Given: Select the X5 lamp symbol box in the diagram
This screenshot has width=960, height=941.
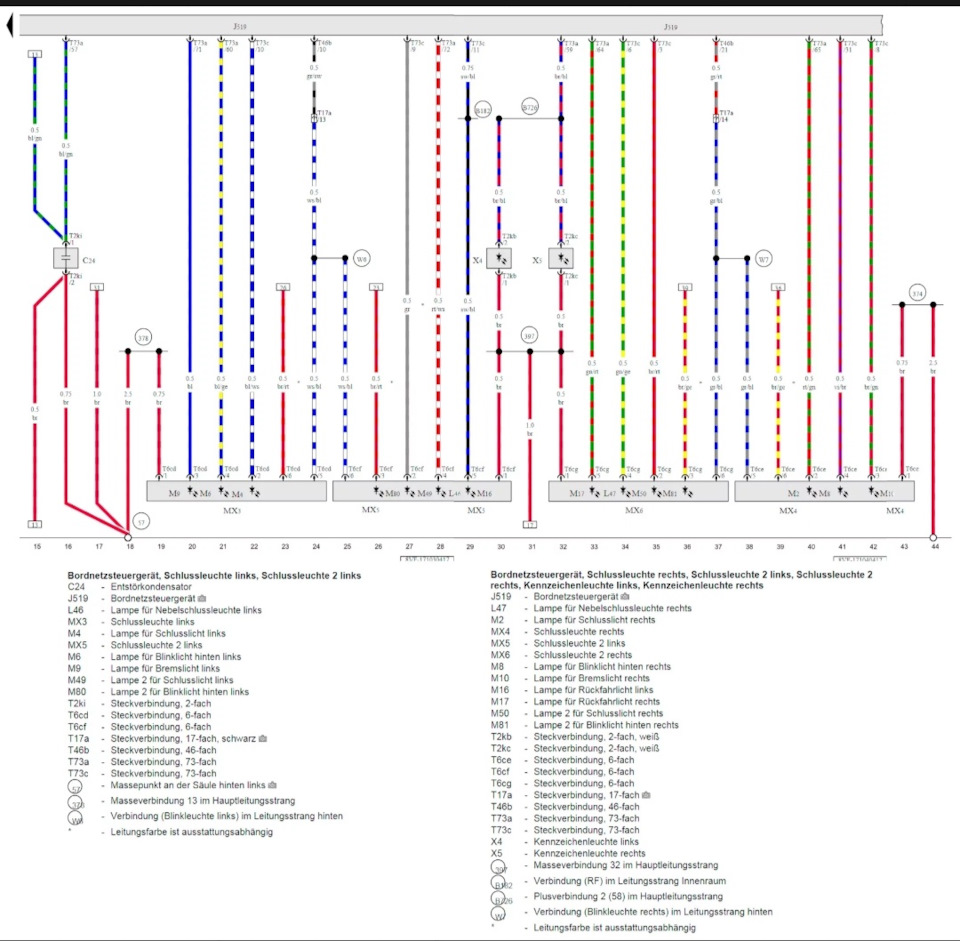Looking at the screenshot, I should (x=561, y=258).
